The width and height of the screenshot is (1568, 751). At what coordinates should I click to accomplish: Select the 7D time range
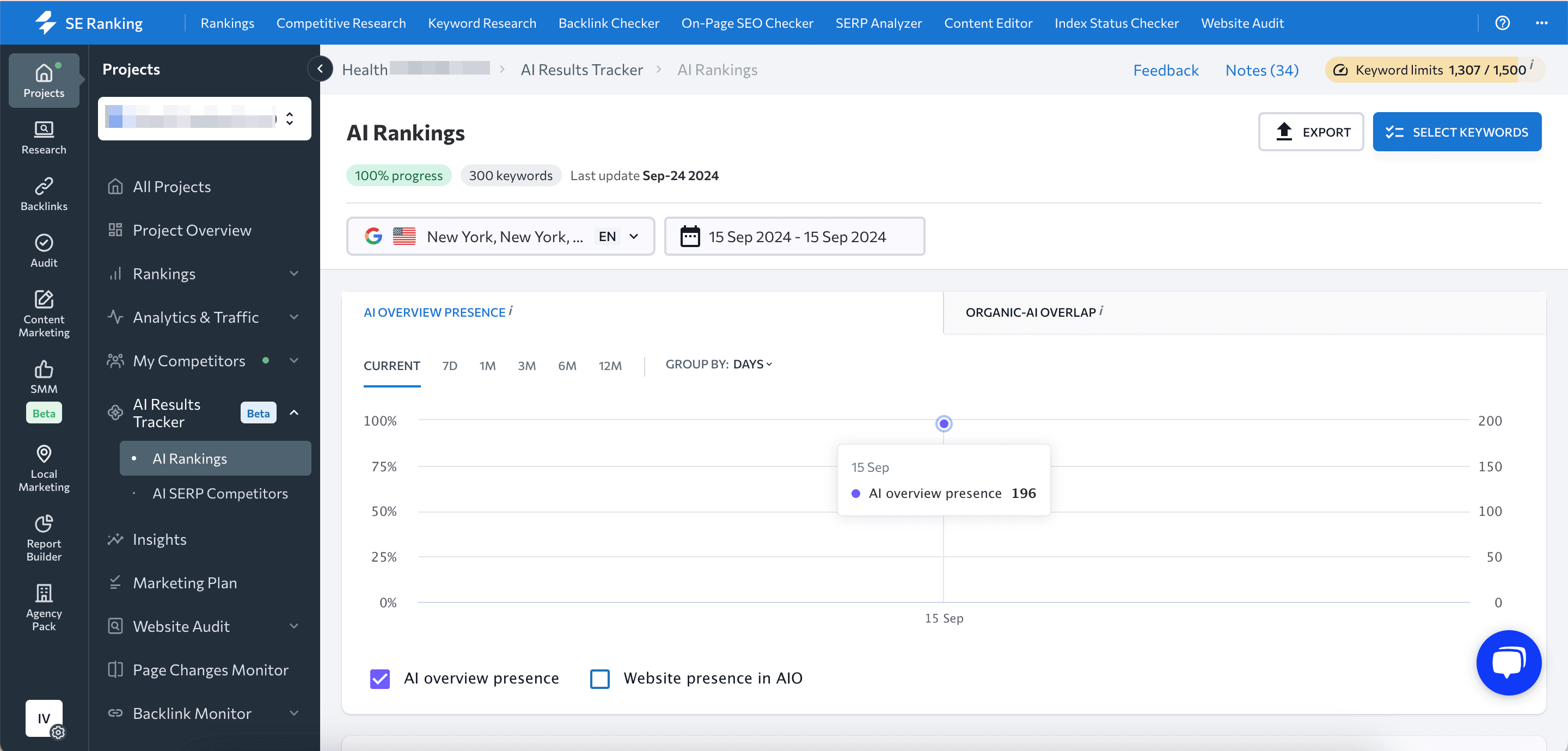(450, 366)
